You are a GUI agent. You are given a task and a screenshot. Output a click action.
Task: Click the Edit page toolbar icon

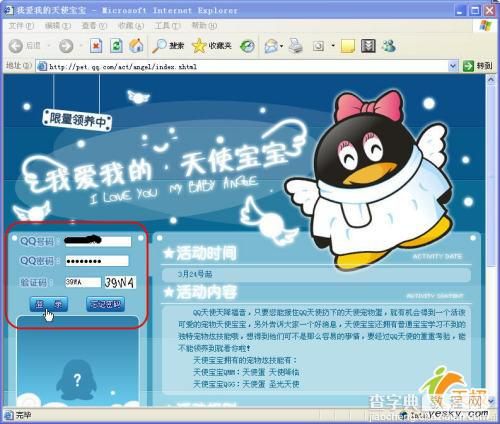[x=318, y=46]
